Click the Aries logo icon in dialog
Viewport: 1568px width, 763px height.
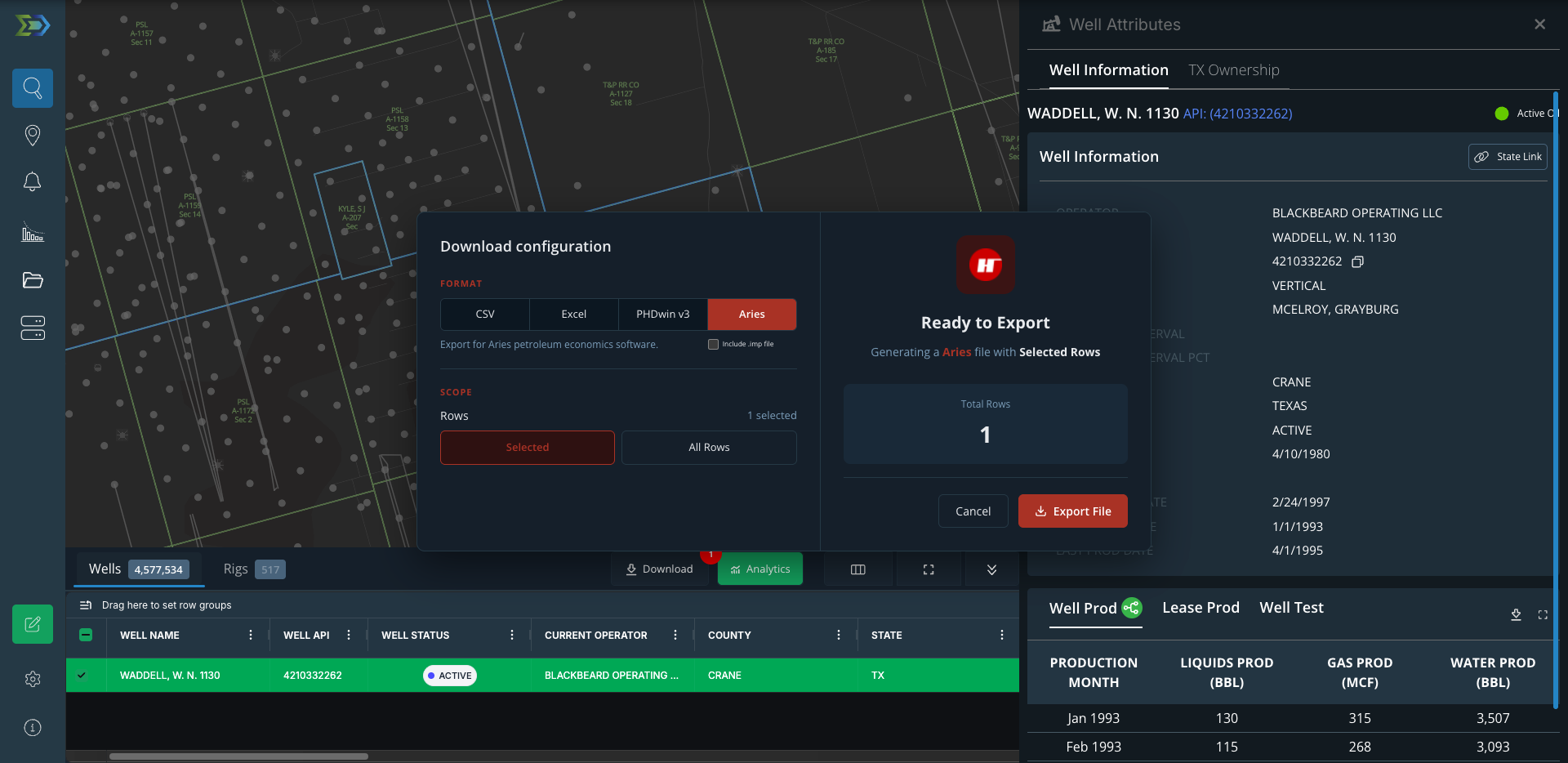point(986,265)
